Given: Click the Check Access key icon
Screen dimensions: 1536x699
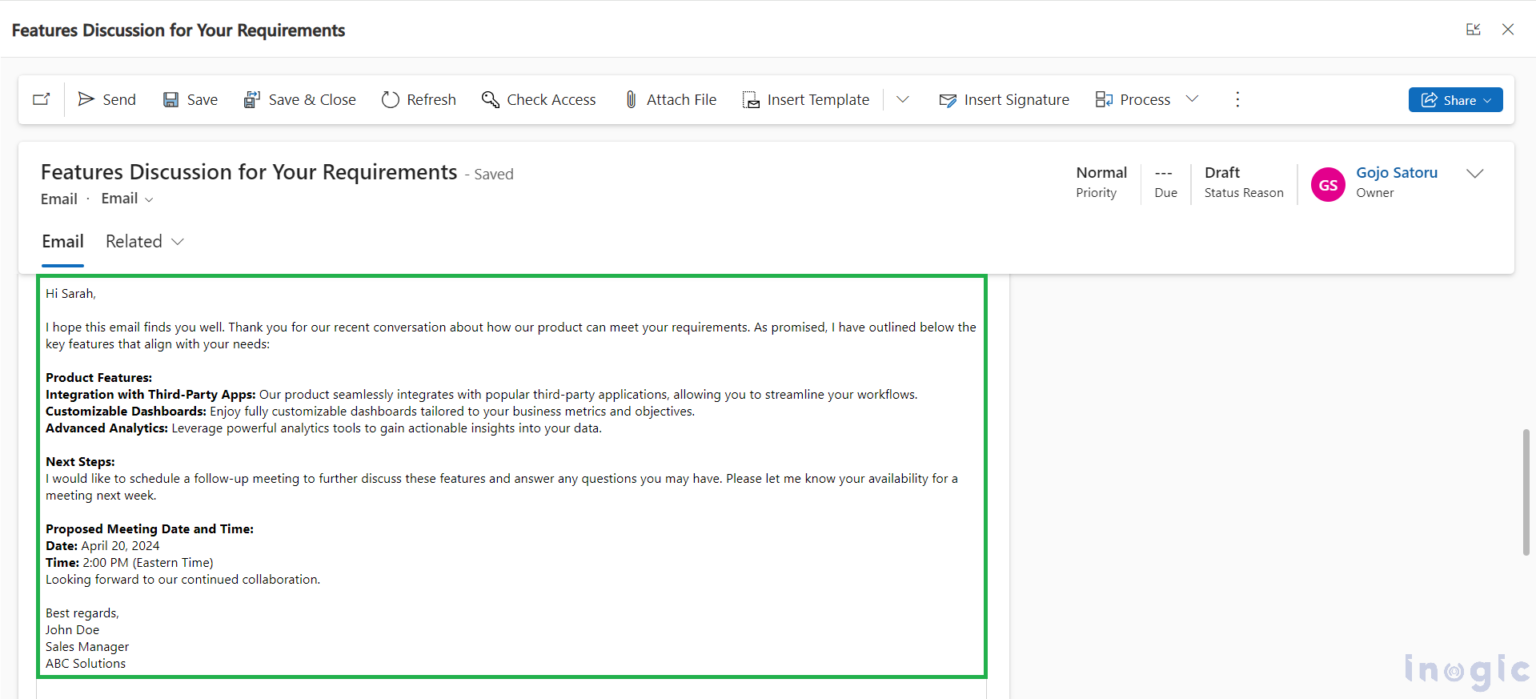Looking at the screenshot, I should (490, 99).
